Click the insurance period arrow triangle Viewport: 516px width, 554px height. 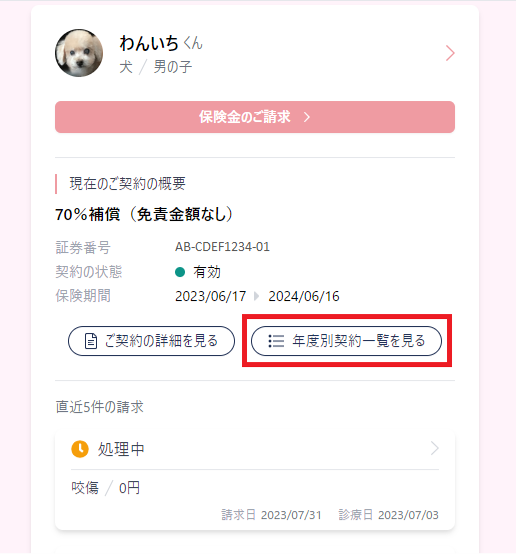(257, 296)
